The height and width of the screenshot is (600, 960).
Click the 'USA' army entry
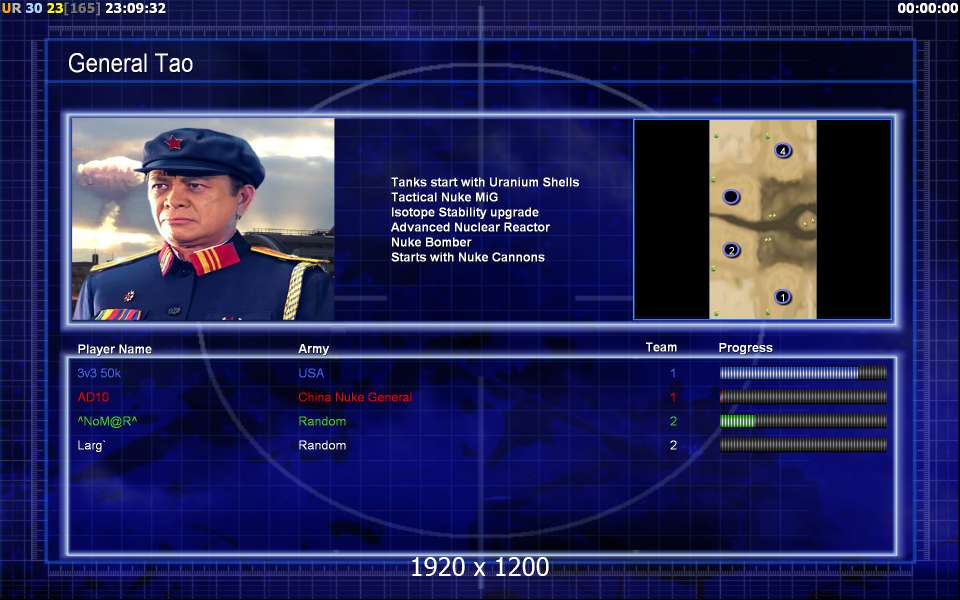click(311, 373)
